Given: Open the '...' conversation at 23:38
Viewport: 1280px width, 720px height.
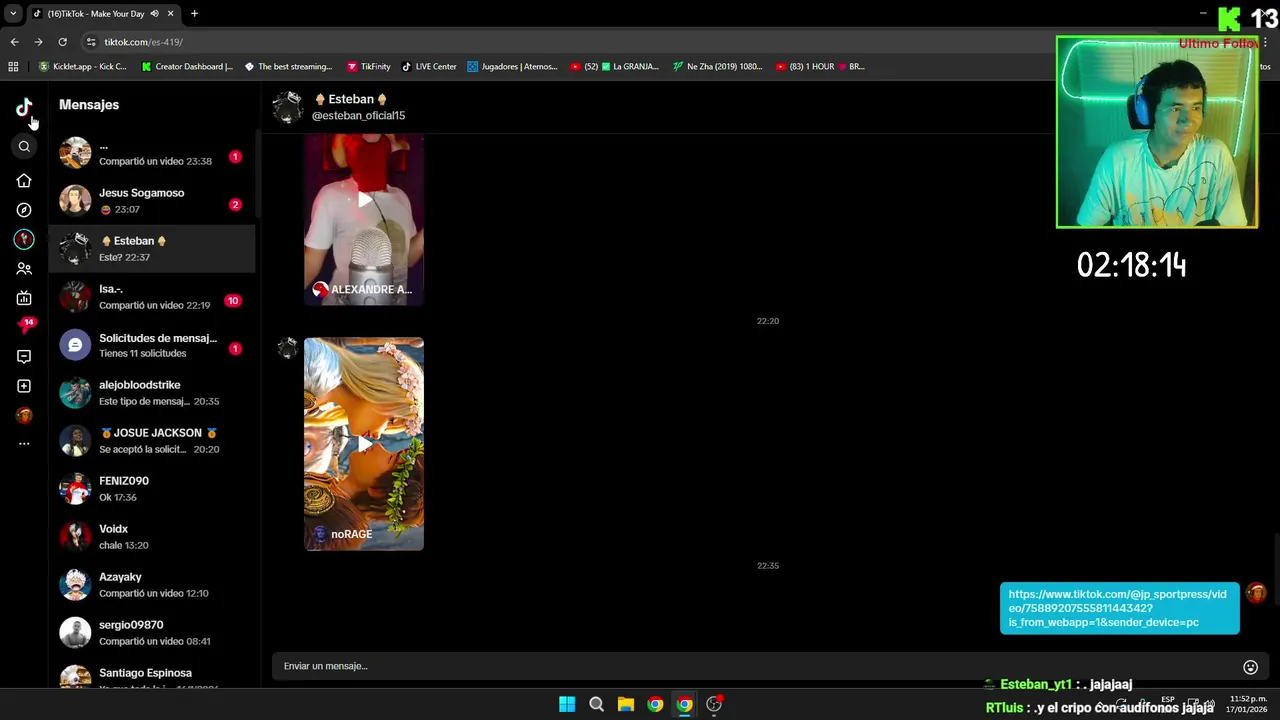Looking at the screenshot, I should pyautogui.click(x=152, y=153).
